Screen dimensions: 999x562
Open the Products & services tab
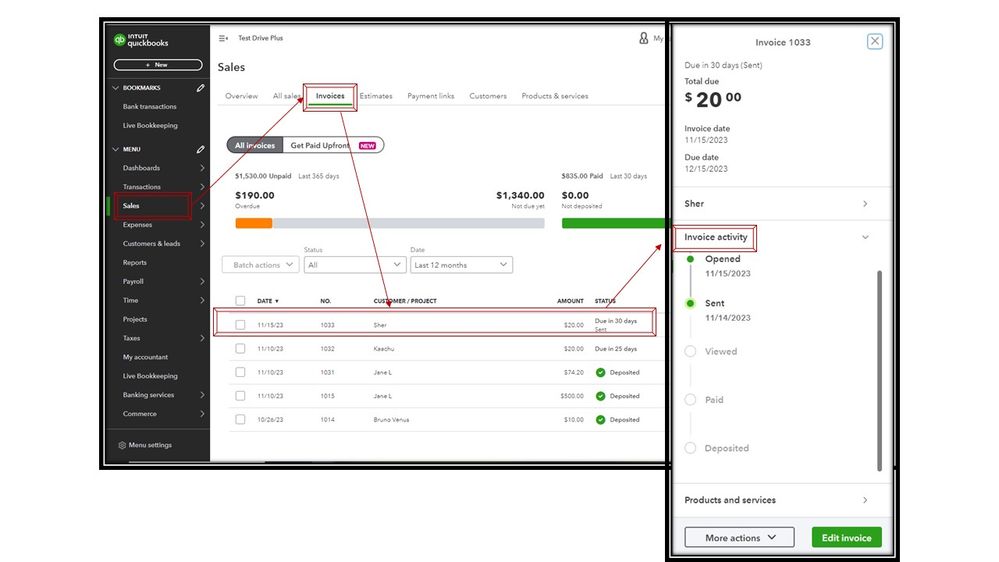[x=555, y=96]
